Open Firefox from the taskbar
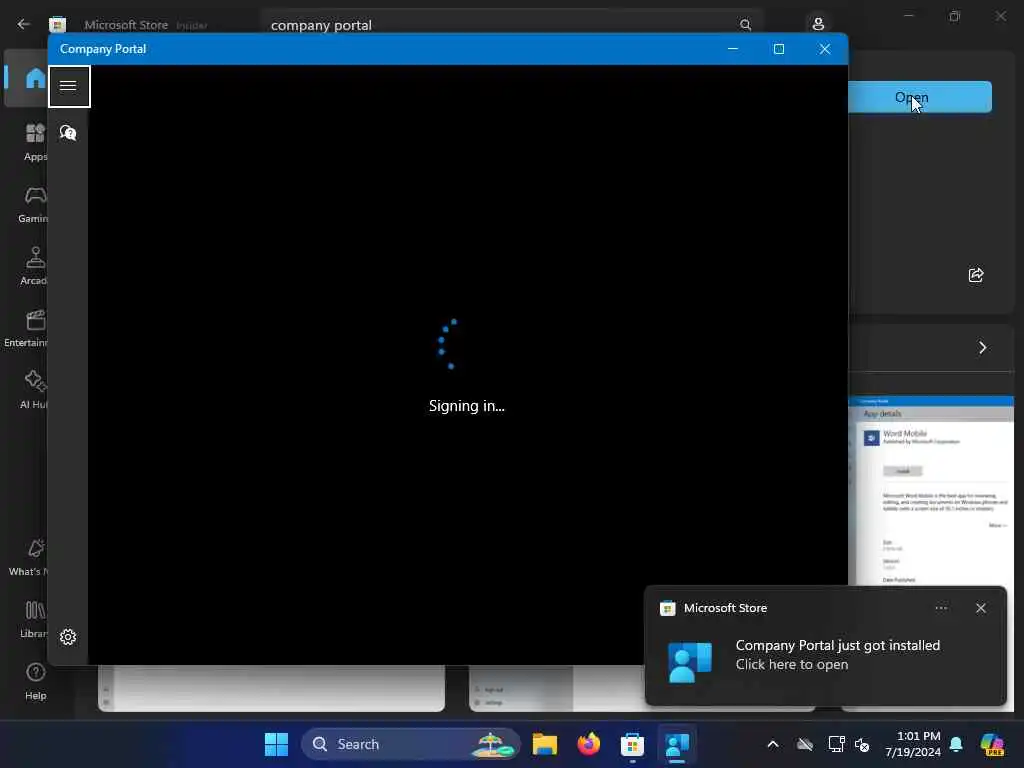 click(588, 744)
